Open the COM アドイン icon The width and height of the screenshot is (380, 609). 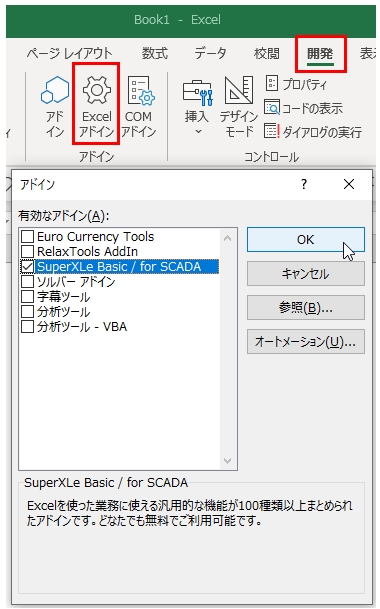[x=141, y=90]
